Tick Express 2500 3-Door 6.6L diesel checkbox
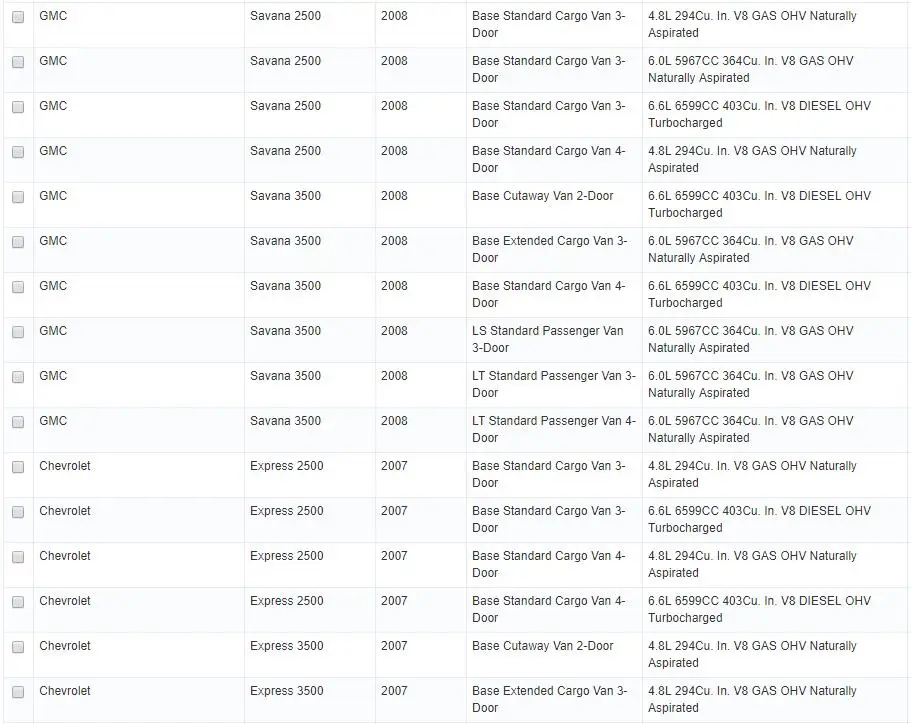 click(18, 512)
